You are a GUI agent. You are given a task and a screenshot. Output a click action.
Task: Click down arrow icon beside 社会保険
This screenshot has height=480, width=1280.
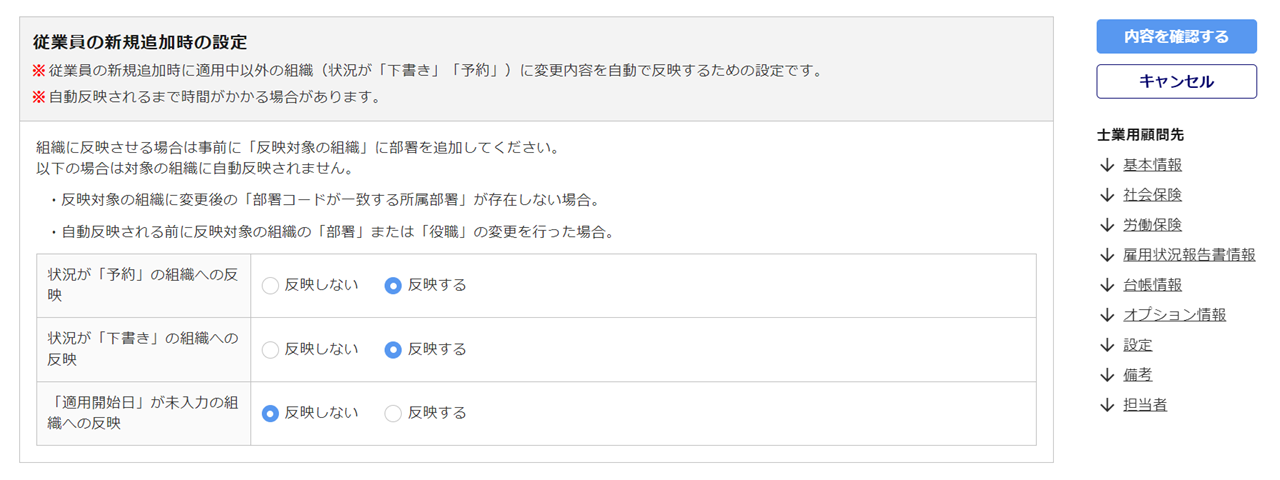pos(1106,195)
